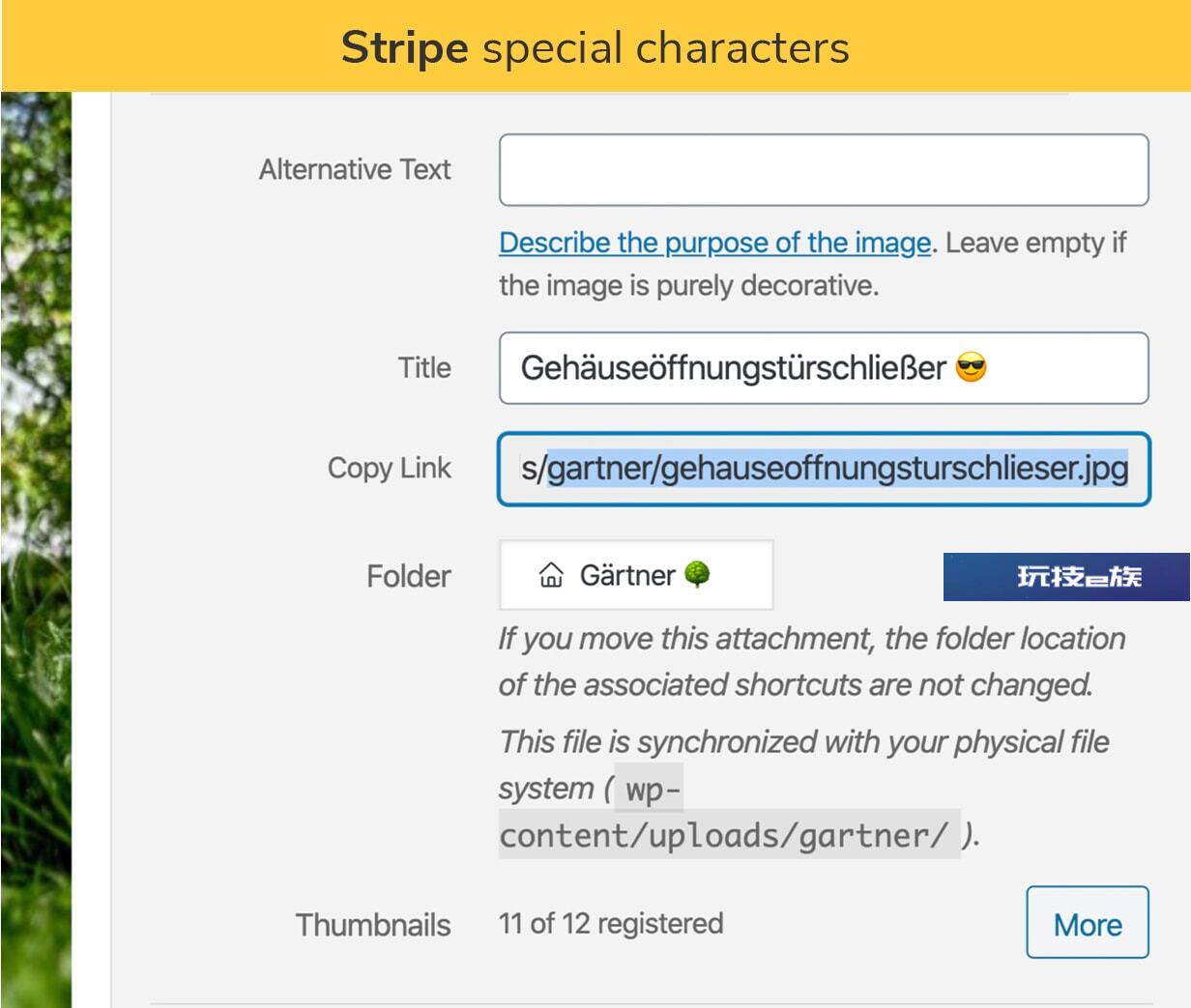Click the 'Alternative Text' label
Image resolution: width=1191 pixels, height=1008 pixels.
(355, 170)
